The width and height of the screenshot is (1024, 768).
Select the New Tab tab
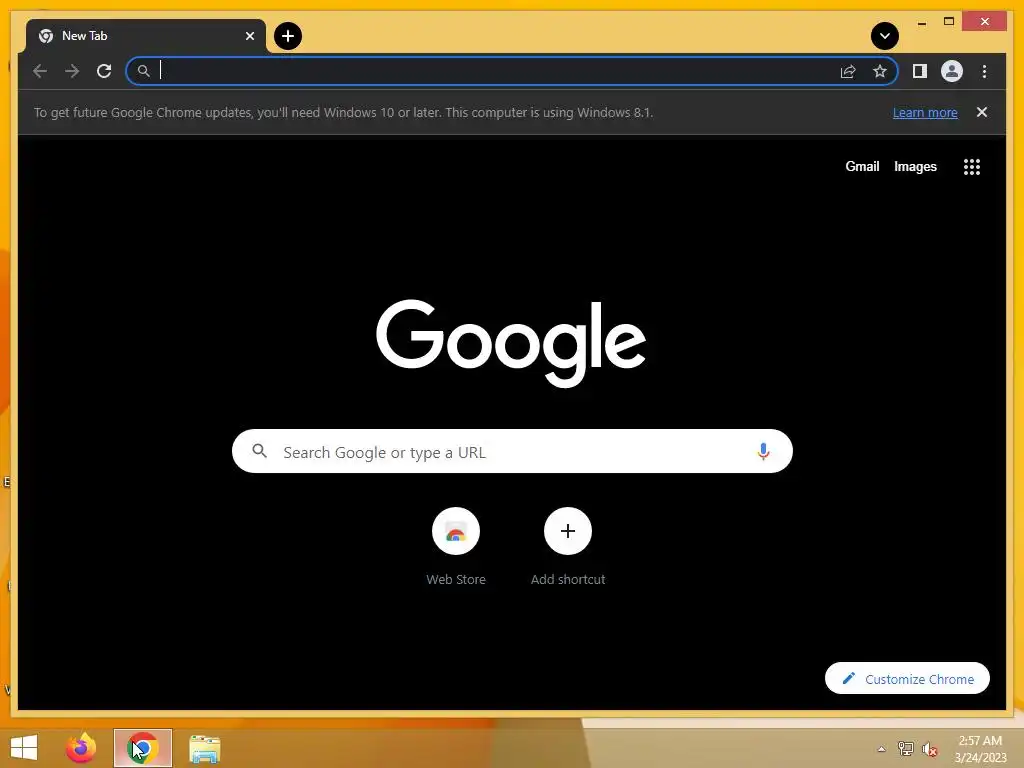tap(146, 36)
